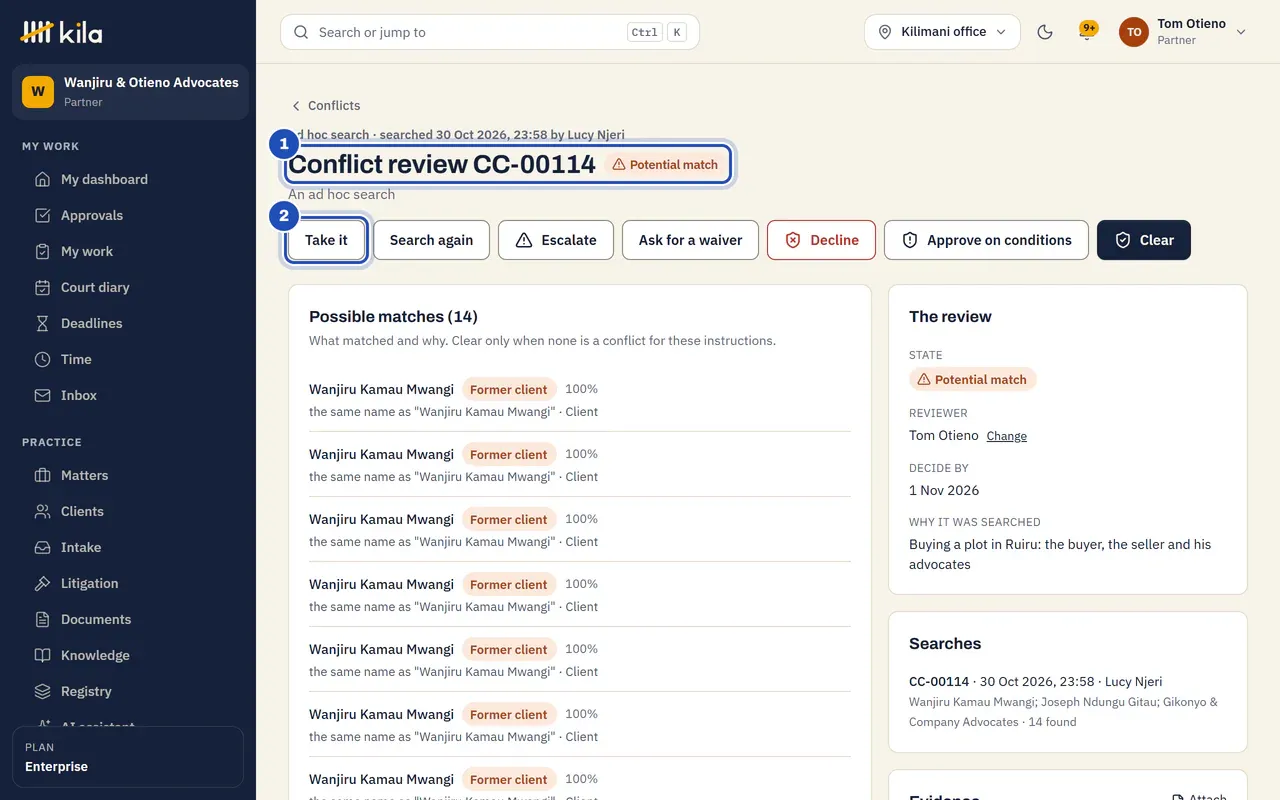The width and height of the screenshot is (1280, 800).
Task: Open the Wanjiru & Otieno Advocates firm switcher
Action: [x=130, y=92]
